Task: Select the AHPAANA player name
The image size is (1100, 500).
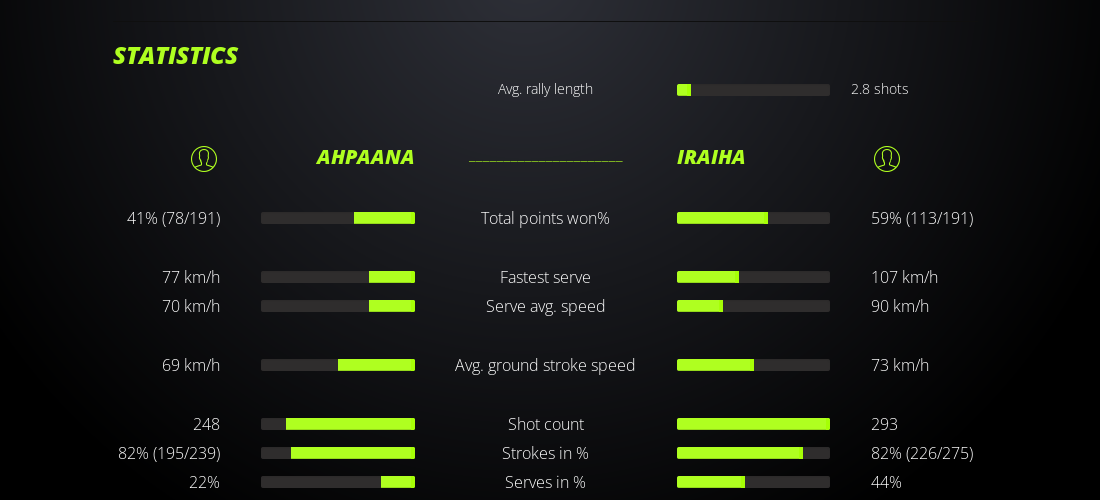Action: click(365, 157)
